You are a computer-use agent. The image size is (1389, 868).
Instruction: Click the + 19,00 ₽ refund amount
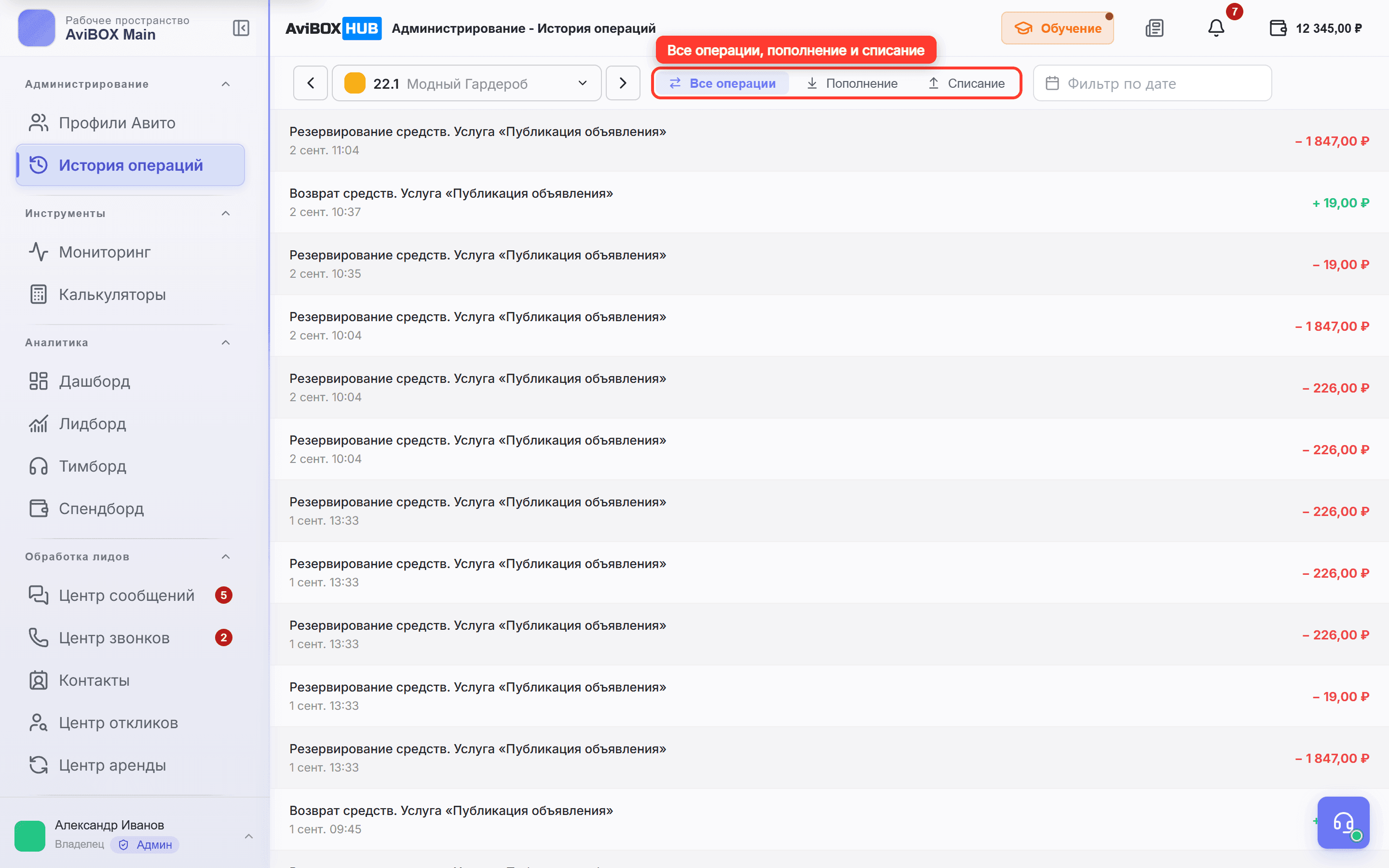click(x=1341, y=203)
